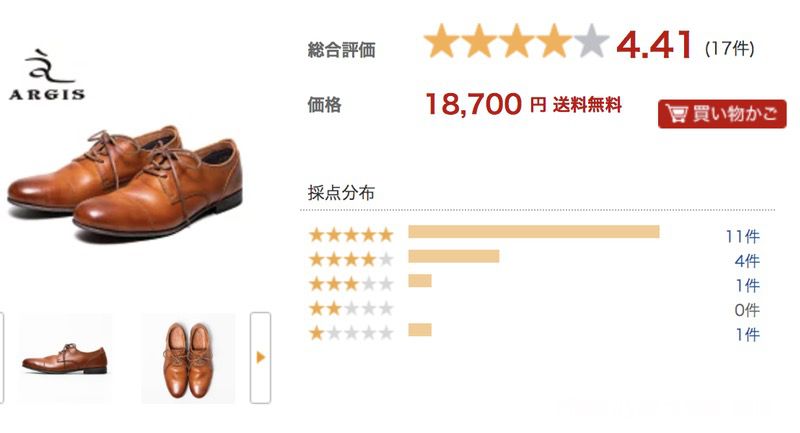Click the five-star rating row icon
The height and width of the screenshot is (433, 800).
[352, 235]
